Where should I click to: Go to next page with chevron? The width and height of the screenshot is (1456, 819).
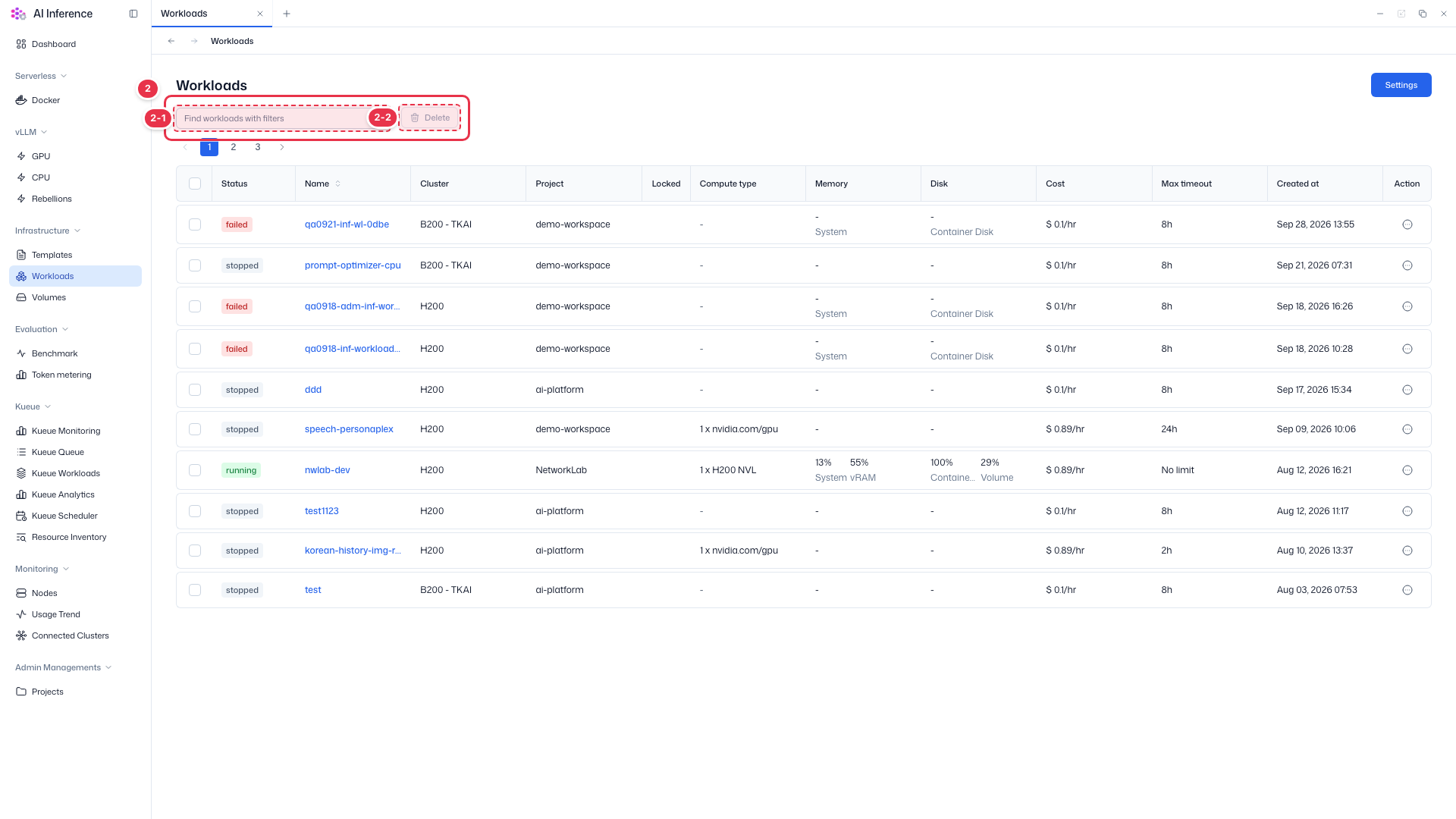[282, 147]
